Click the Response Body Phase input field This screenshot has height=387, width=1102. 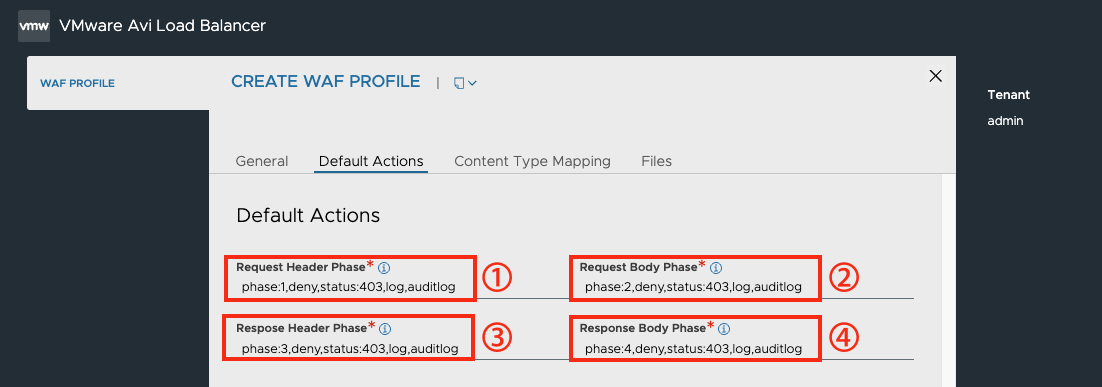coord(746,349)
